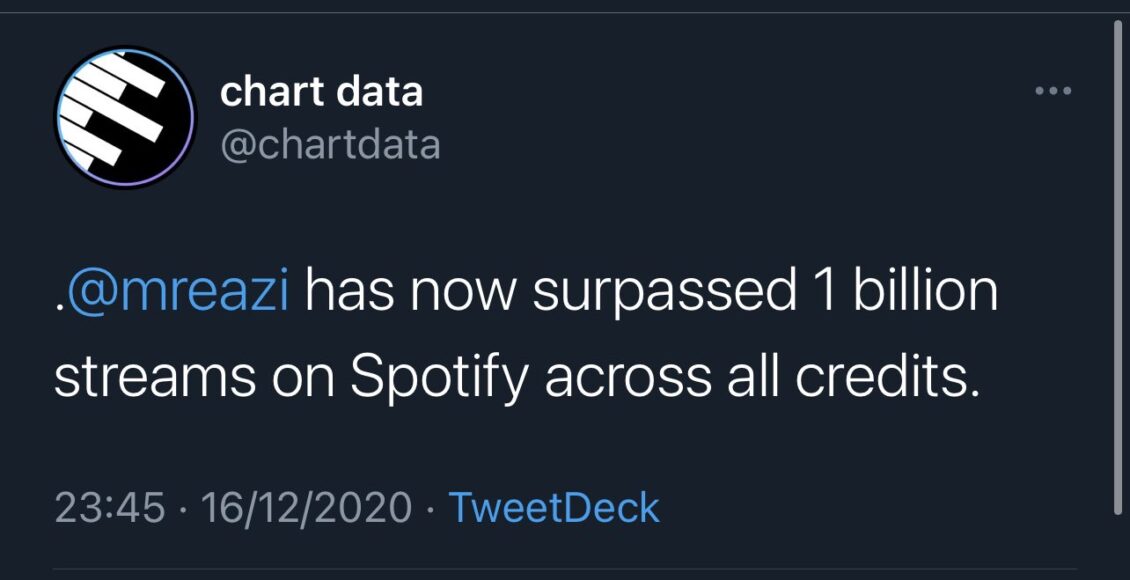Click the chart data display name
The width and height of the screenshot is (1130, 580).
coord(321,92)
